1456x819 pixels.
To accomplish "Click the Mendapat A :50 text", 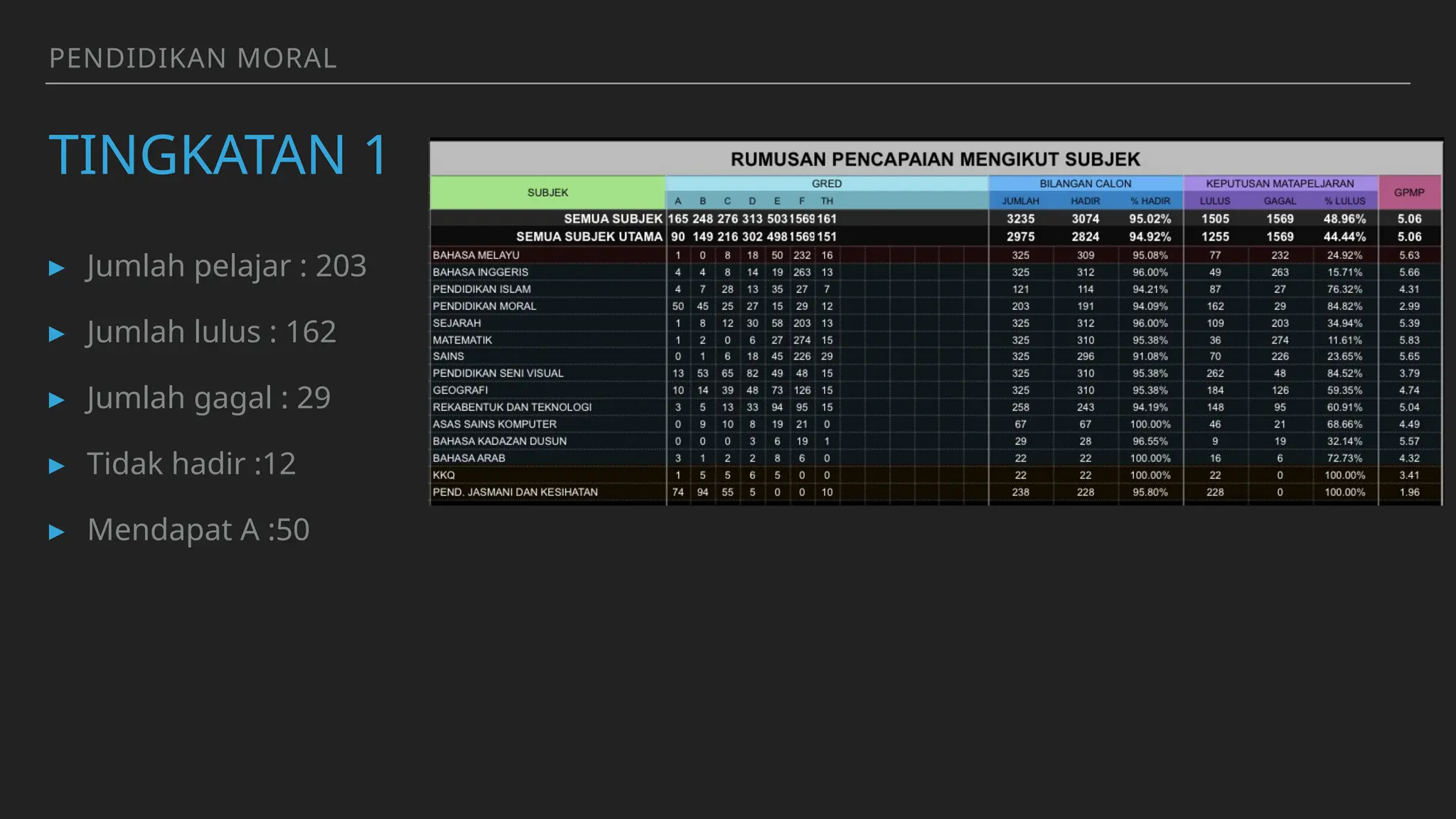I will (198, 530).
